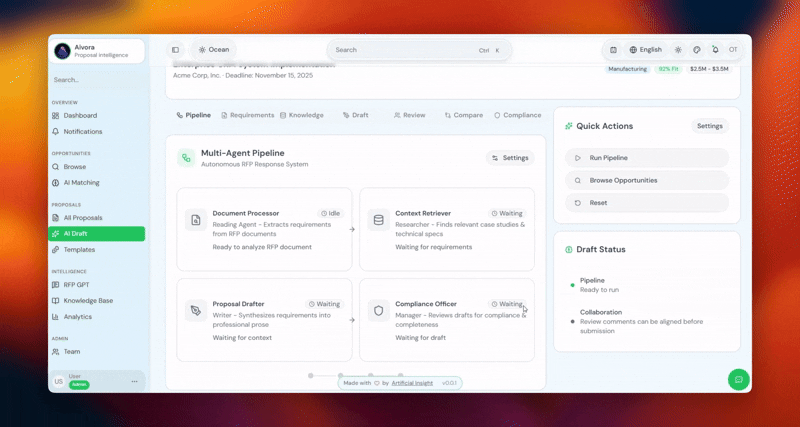Screen dimensions: 800x427
Task: Click the Browse Opportunities button
Action: [x=646, y=181]
